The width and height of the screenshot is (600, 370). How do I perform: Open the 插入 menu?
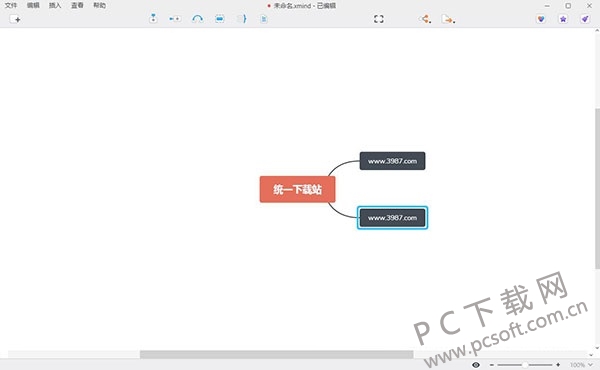55,5
